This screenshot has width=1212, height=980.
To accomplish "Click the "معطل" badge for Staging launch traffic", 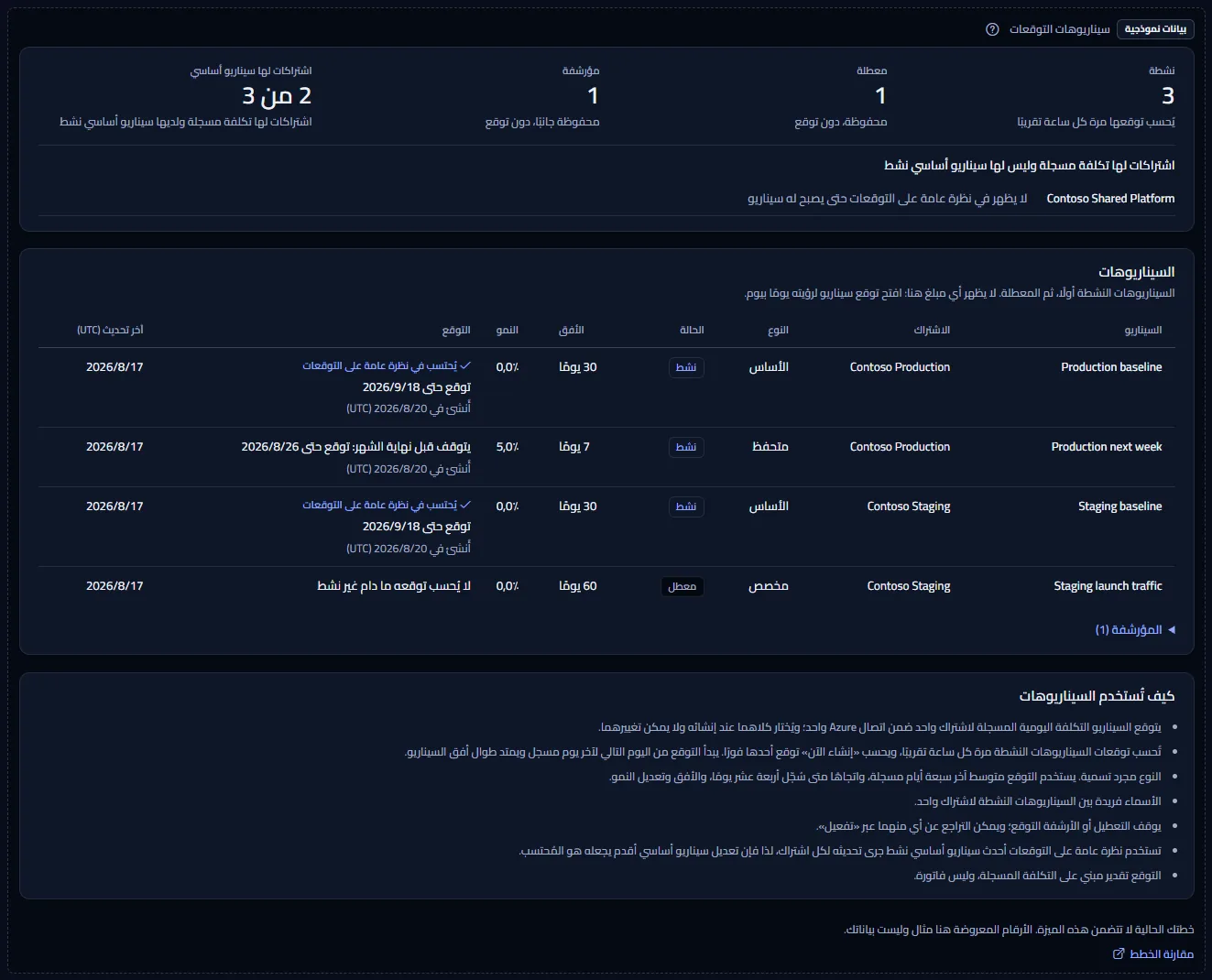I will tap(682, 586).
